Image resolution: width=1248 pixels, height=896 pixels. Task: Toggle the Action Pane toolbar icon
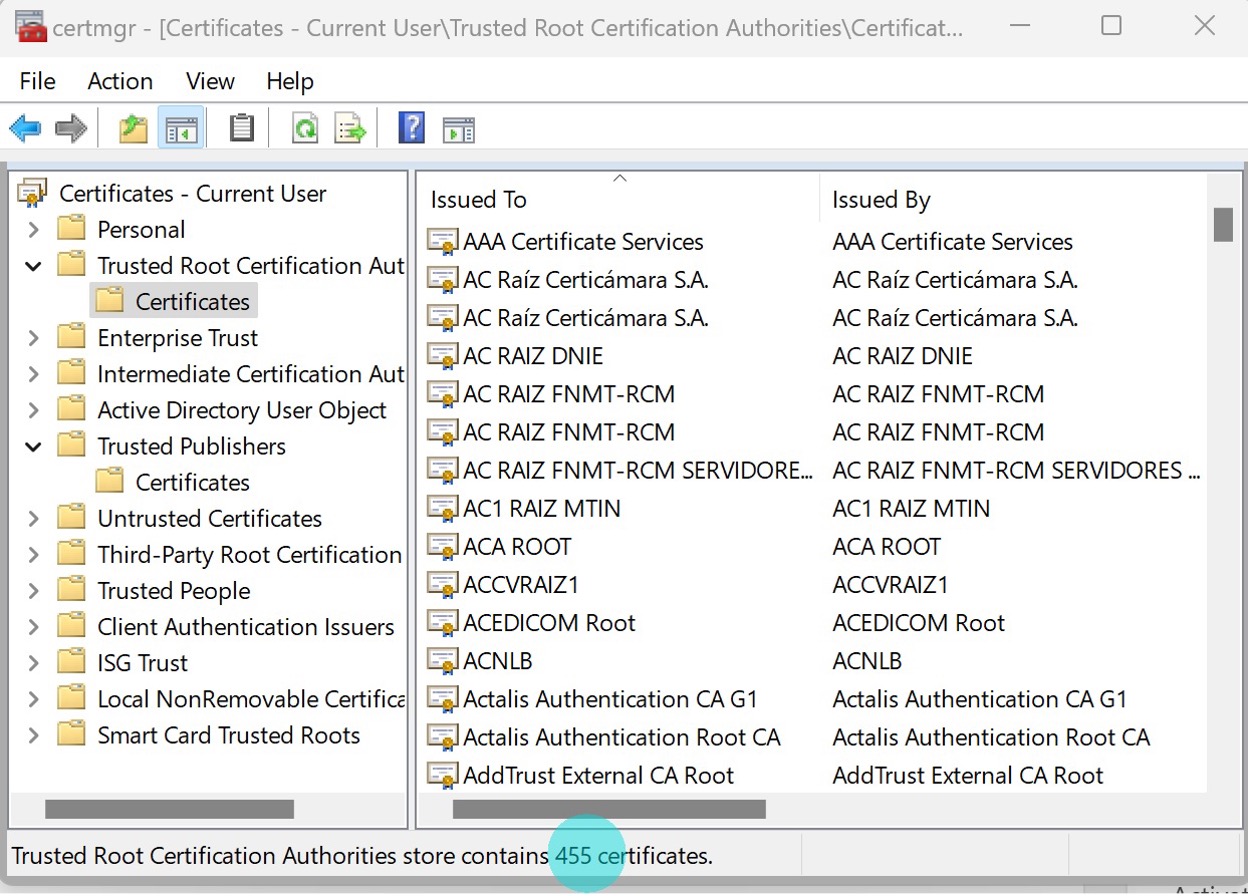click(x=459, y=129)
